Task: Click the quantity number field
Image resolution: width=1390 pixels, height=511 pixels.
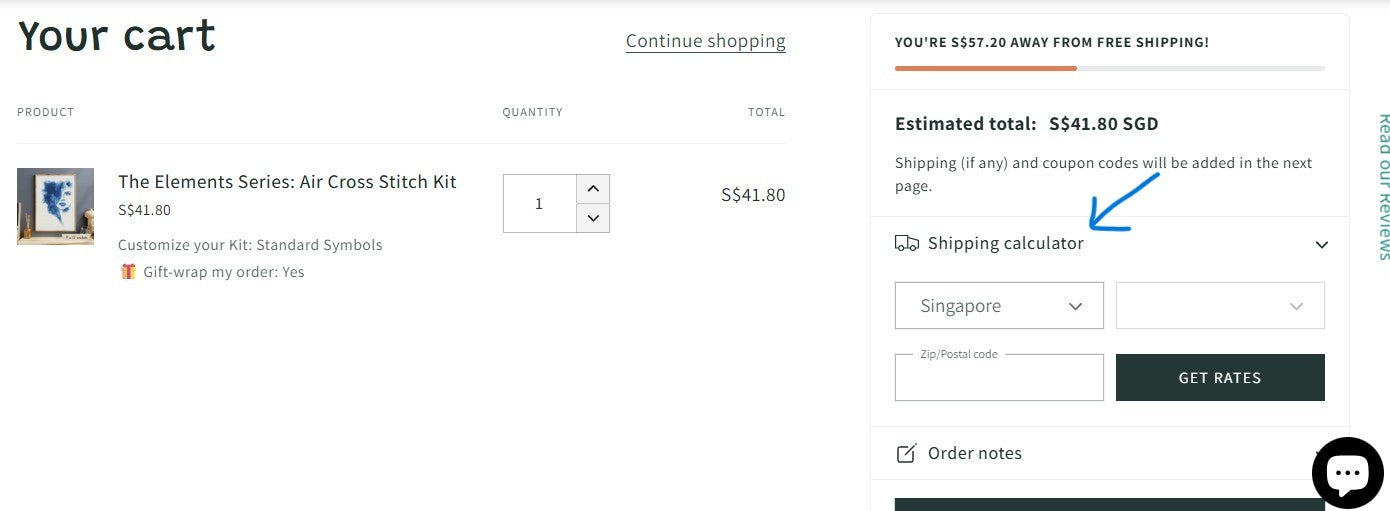Action: [x=539, y=204]
